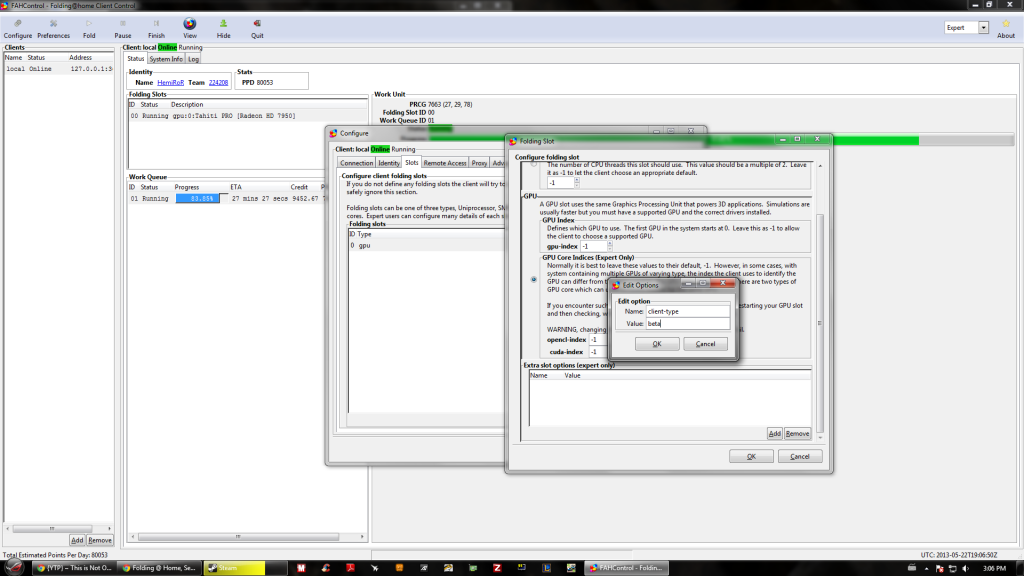The image size is (1024, 576).
Task: Confirm Edit Options with OK
Action: coord(657,344)
